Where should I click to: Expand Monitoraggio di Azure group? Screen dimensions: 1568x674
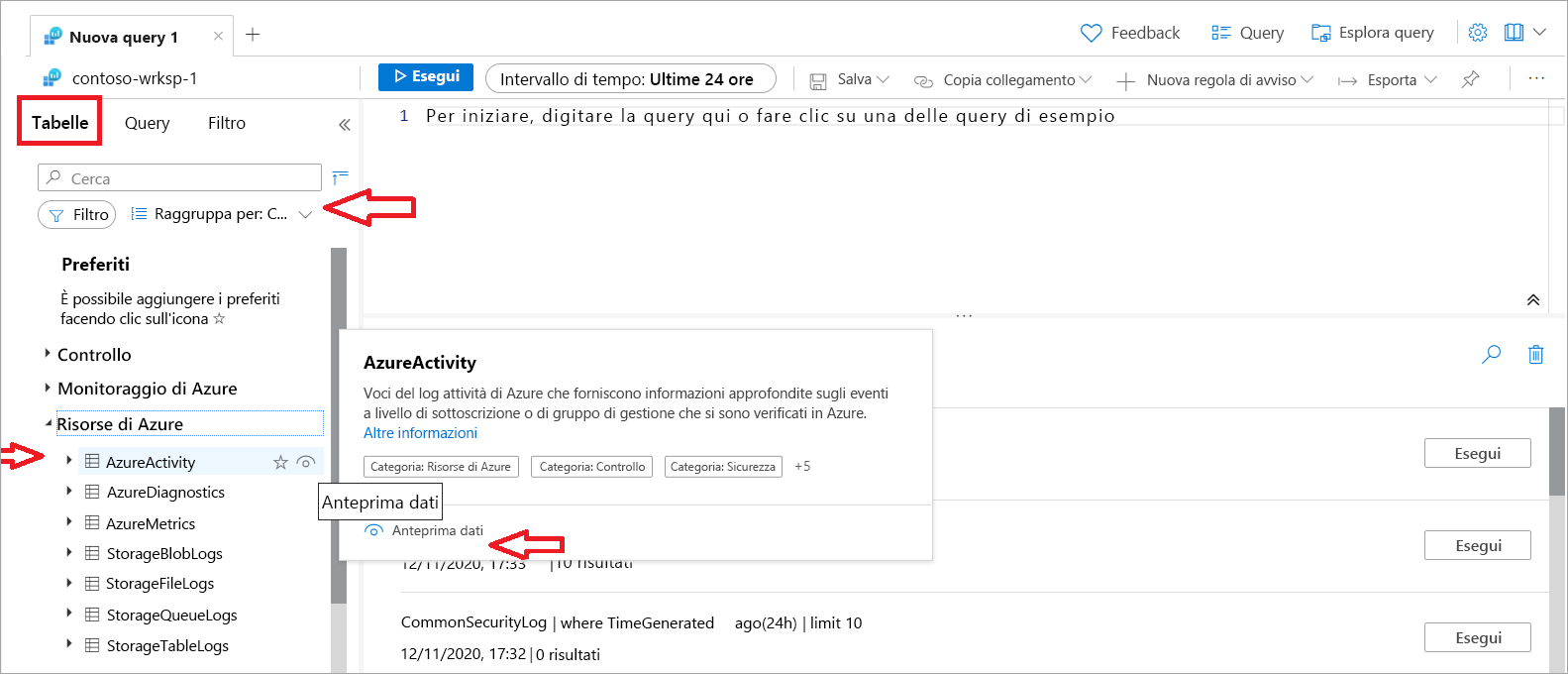(x=48, y=388)
